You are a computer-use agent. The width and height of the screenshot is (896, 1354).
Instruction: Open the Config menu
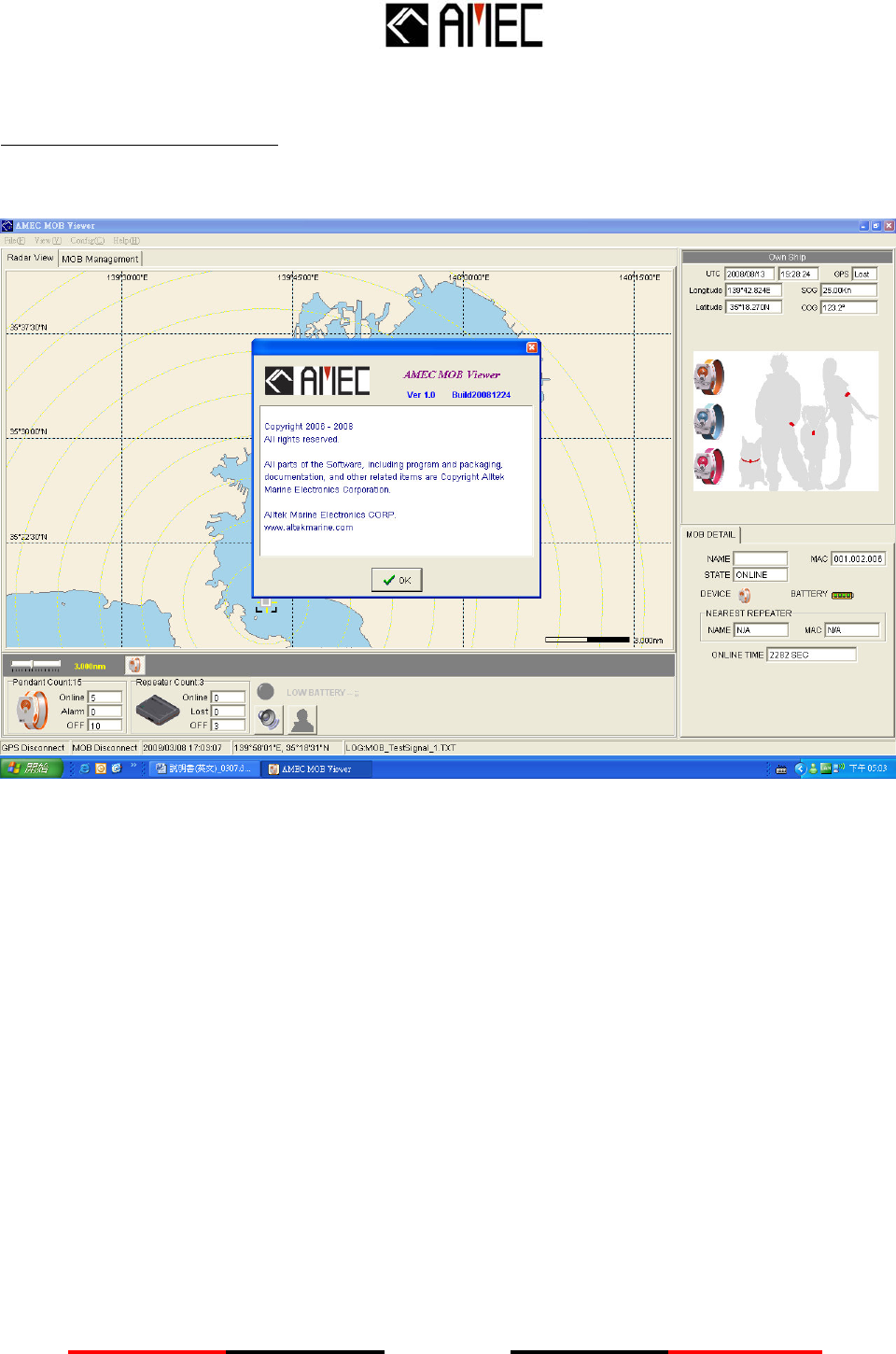click(87, 241)
